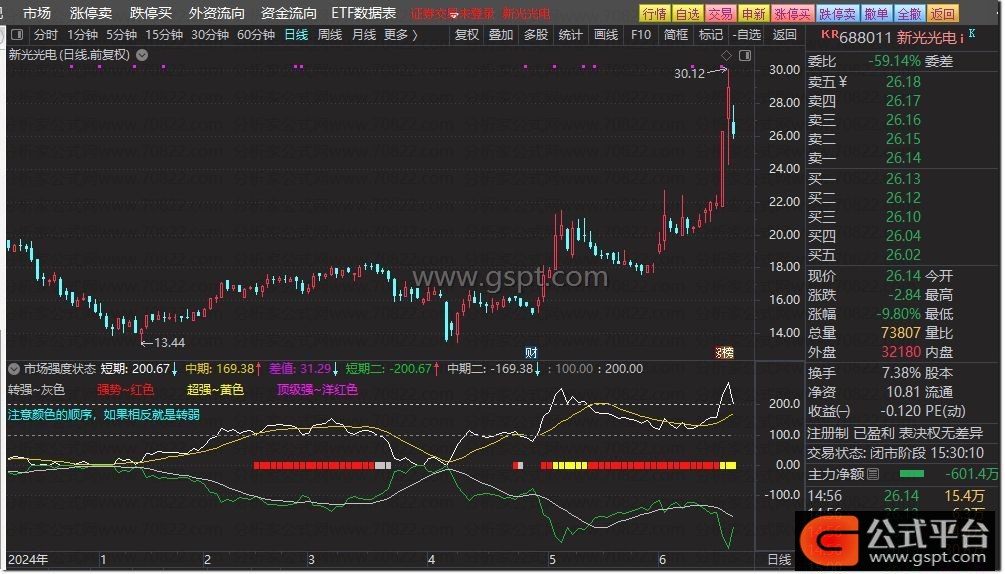Open the 跌停买 menu

[x=151, y=13]
